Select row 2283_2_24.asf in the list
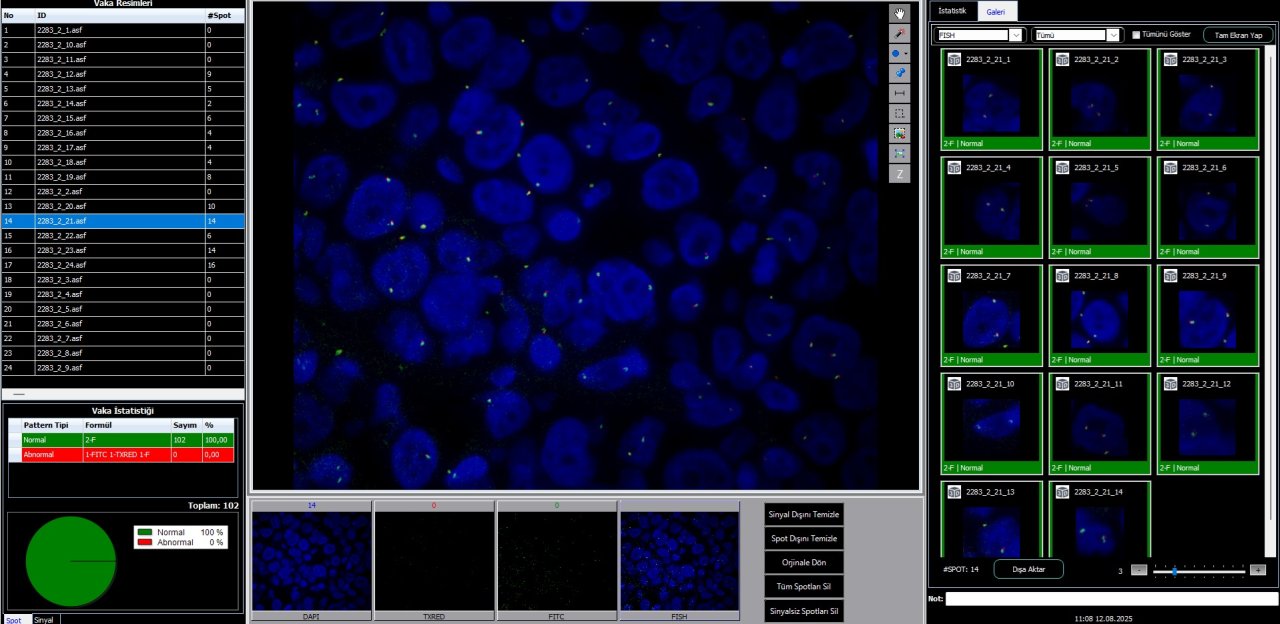Screen dimensions: 1280x624 tap(120, 265)
